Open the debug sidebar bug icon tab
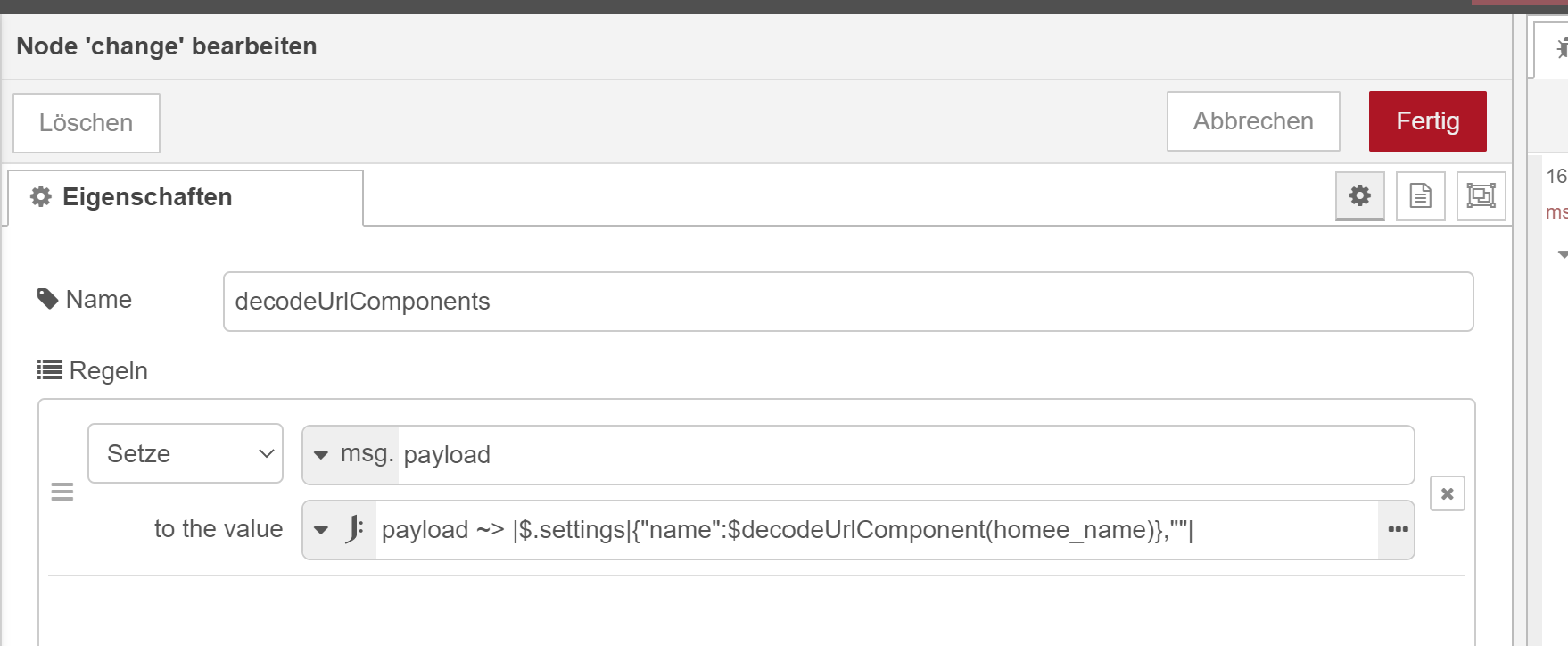The image size is (1568, 646). [1559, 47]
